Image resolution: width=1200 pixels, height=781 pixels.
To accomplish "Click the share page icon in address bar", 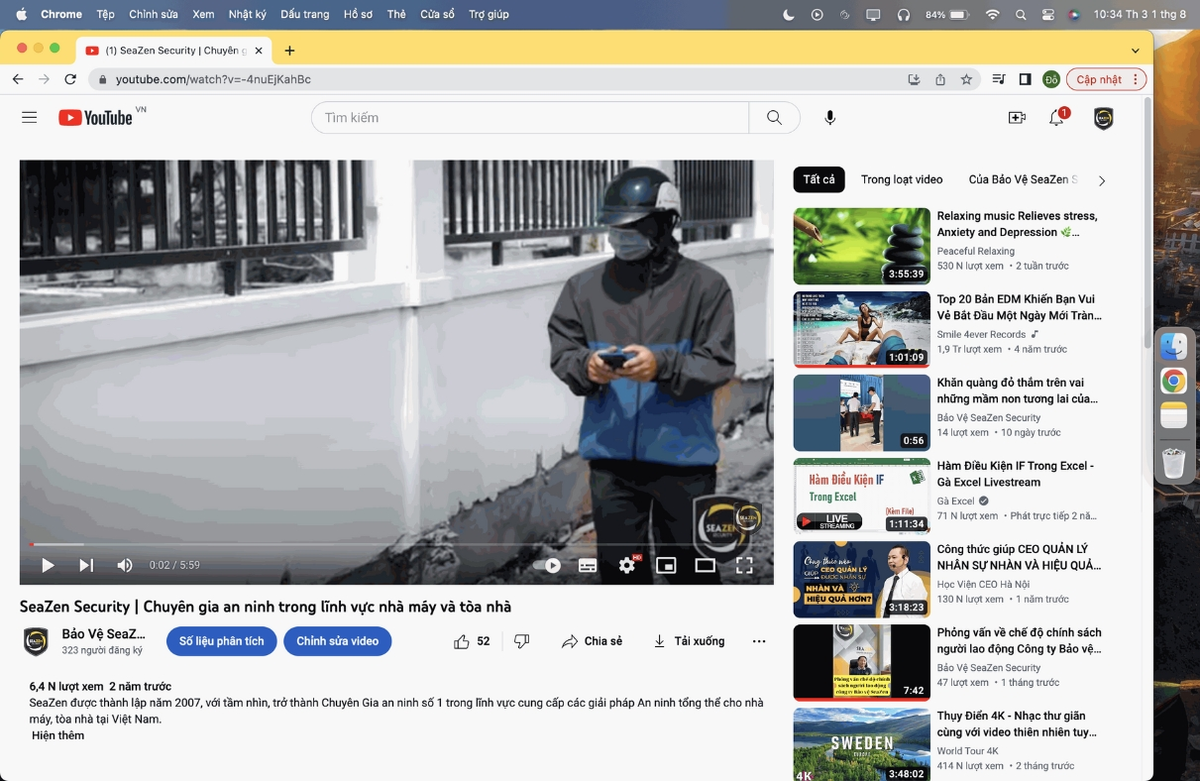I will [940, 79].
